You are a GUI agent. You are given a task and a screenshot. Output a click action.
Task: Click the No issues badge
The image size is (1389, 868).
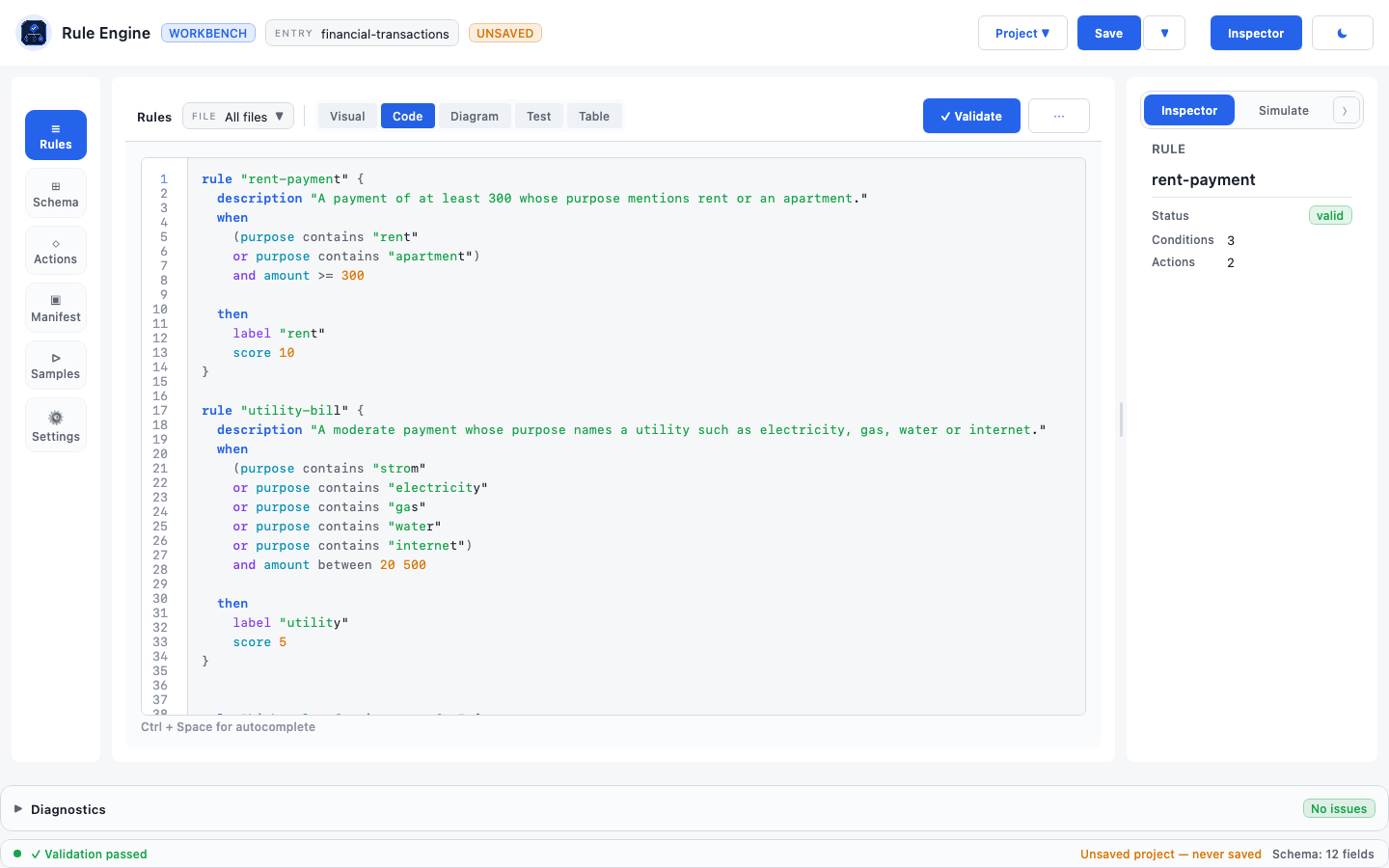click(1339, 808)
